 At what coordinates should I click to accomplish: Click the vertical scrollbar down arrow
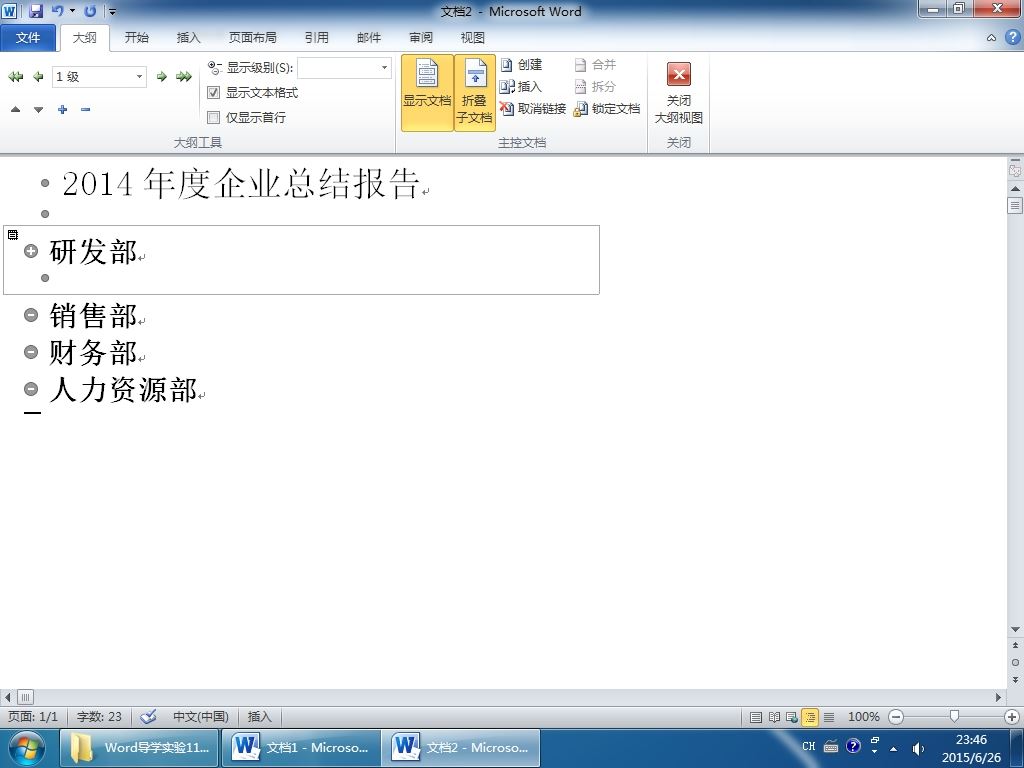click(1015, 630)
